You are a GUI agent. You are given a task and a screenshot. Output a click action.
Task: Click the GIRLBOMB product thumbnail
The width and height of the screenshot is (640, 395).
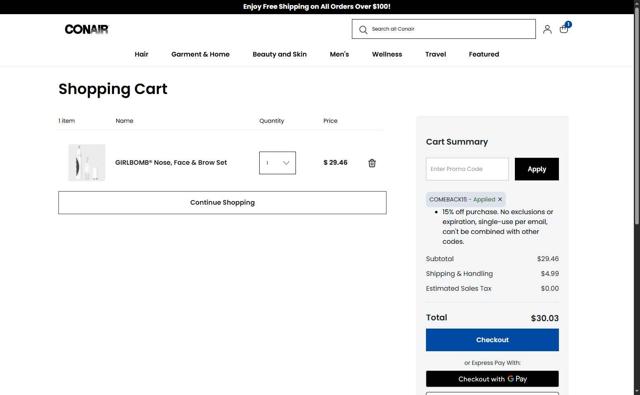point(87,162)
